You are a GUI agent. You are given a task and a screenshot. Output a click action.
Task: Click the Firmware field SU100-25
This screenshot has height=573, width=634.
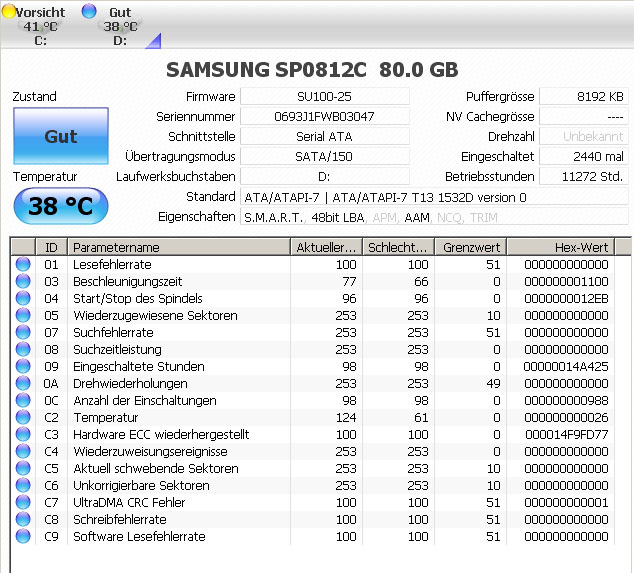[325, 96]
